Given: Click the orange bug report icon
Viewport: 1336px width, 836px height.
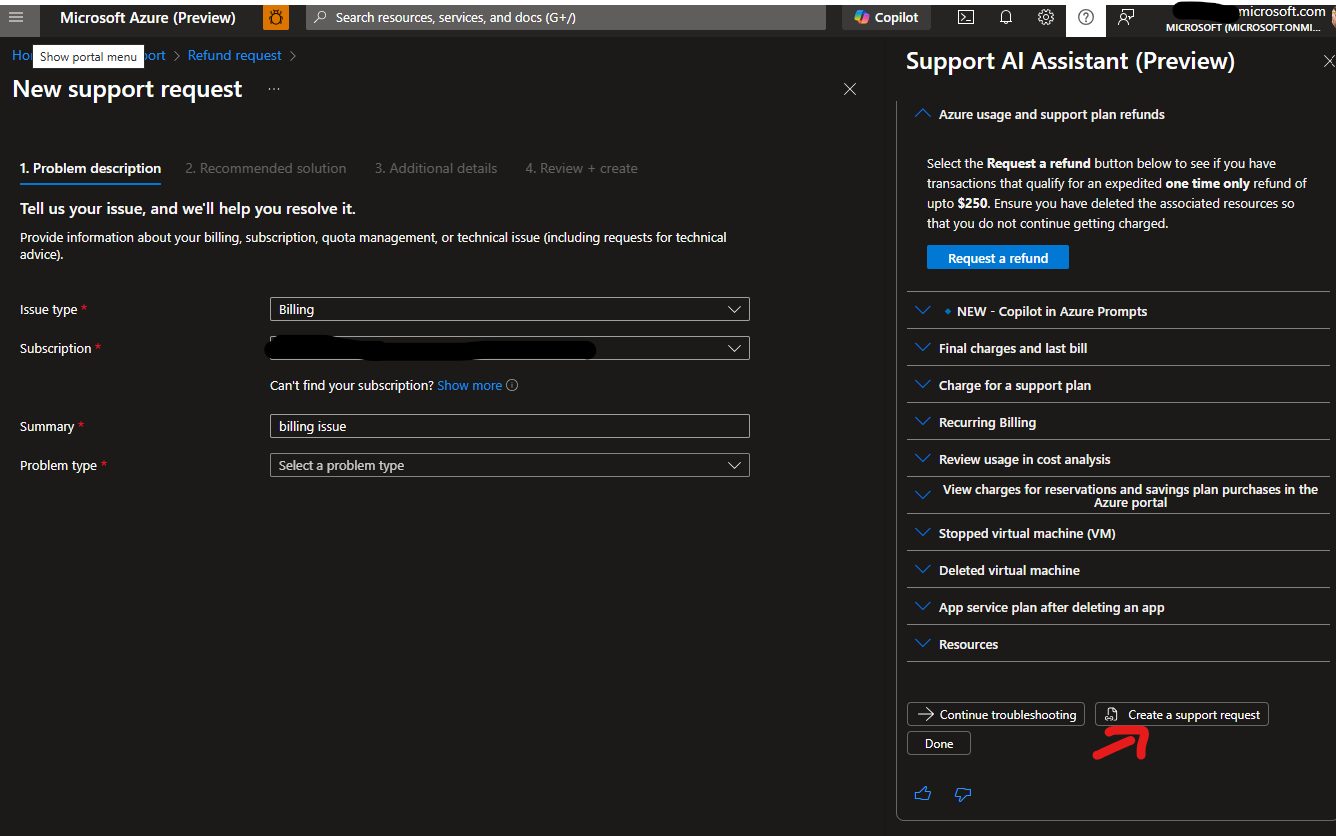Looking at the screenshot, I should tap(276, 17).
